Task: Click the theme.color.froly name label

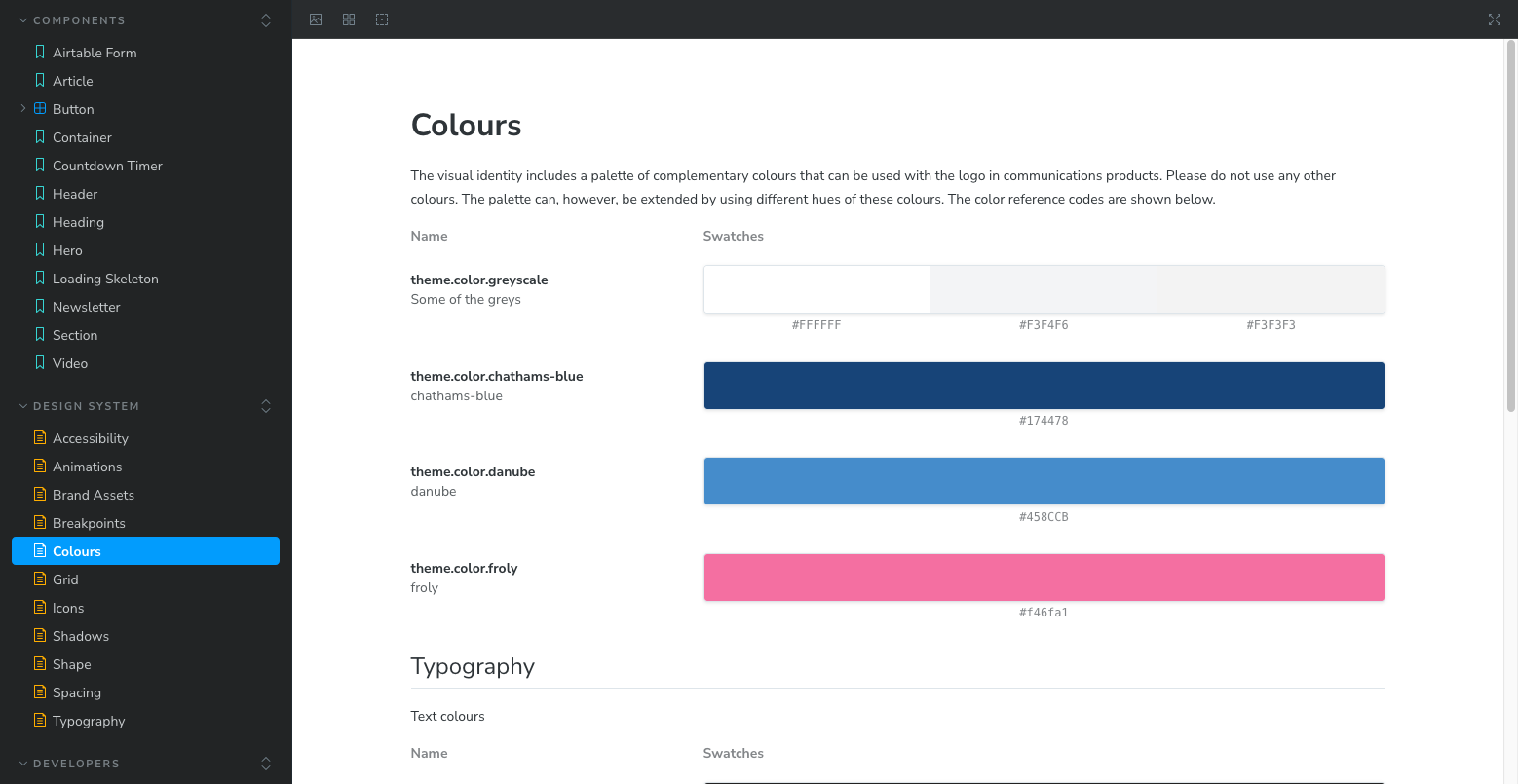Action: click(464, 568)
